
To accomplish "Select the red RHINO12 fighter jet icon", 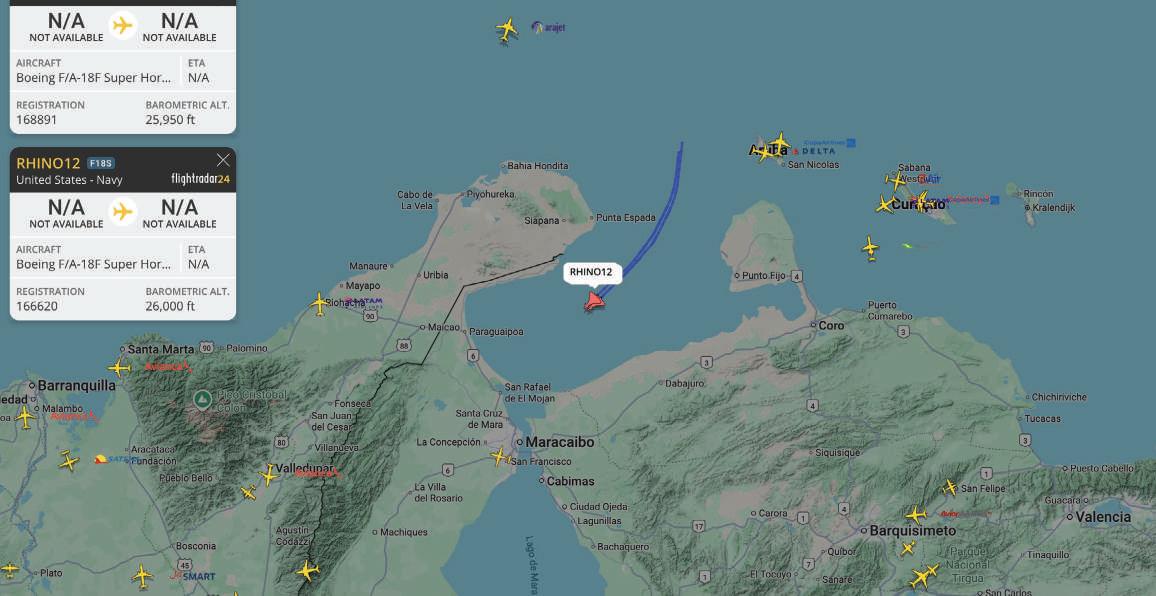I will tap(594, 302).
